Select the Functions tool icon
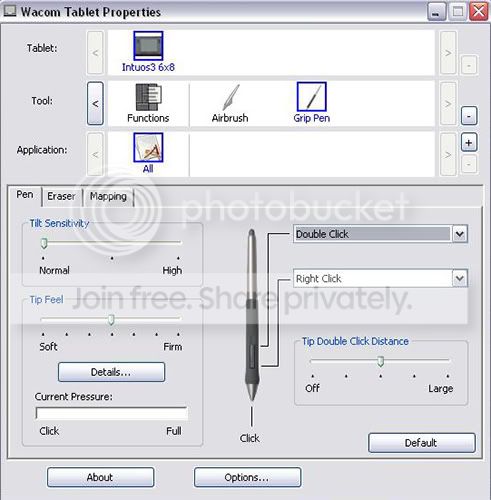This screenshot has height=500, width=491. [x=148, y=97]
